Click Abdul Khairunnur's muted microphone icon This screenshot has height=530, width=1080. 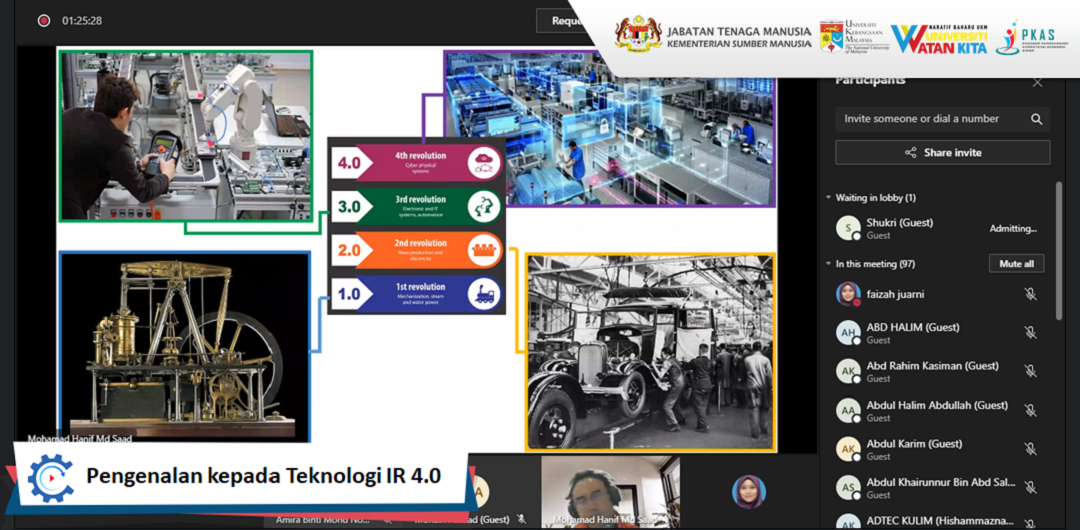pos(1030,487)
